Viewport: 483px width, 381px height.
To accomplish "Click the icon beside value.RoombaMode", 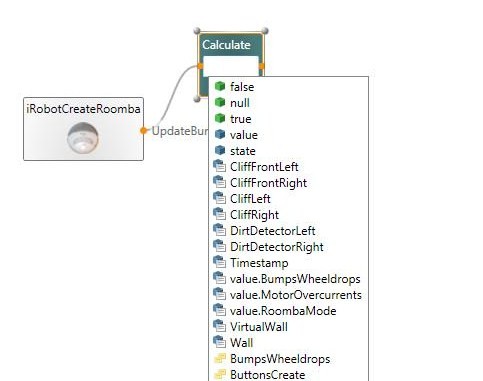I will (219, 310).
